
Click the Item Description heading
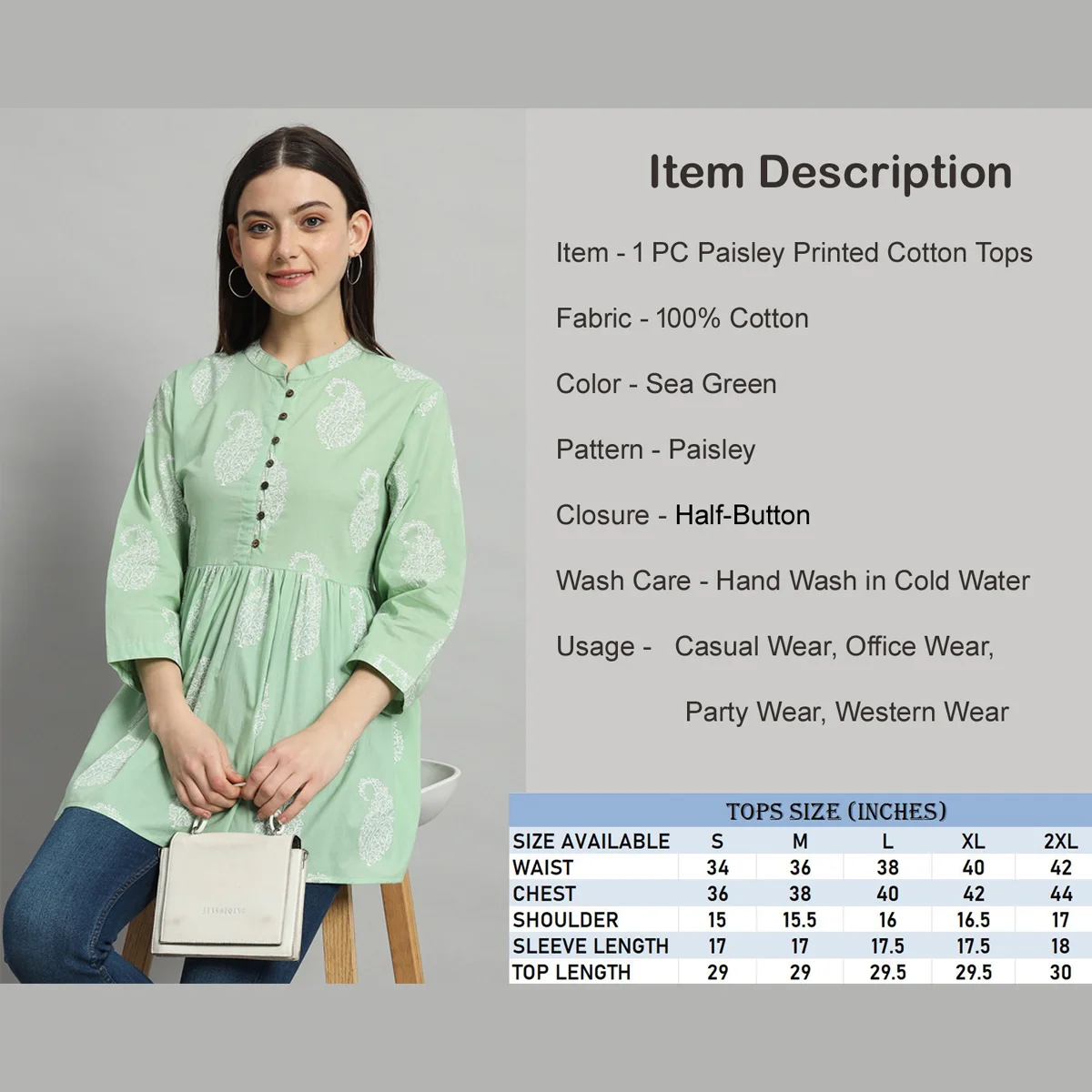[830, 172]
